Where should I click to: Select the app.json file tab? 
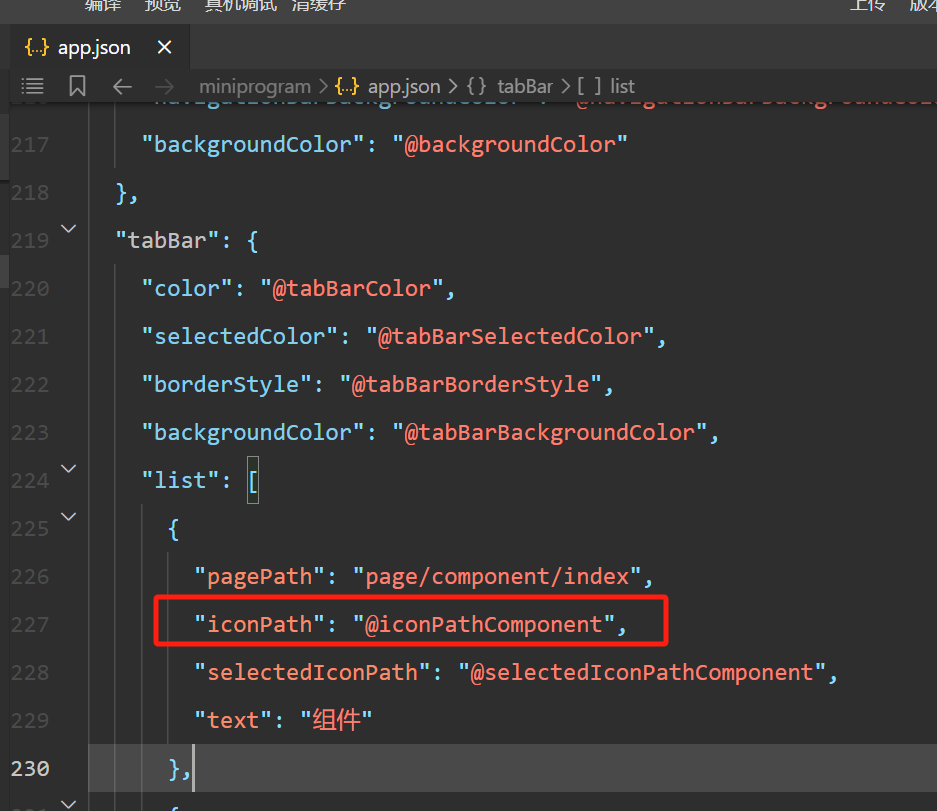pyautogui.click(x=94, y=47)
